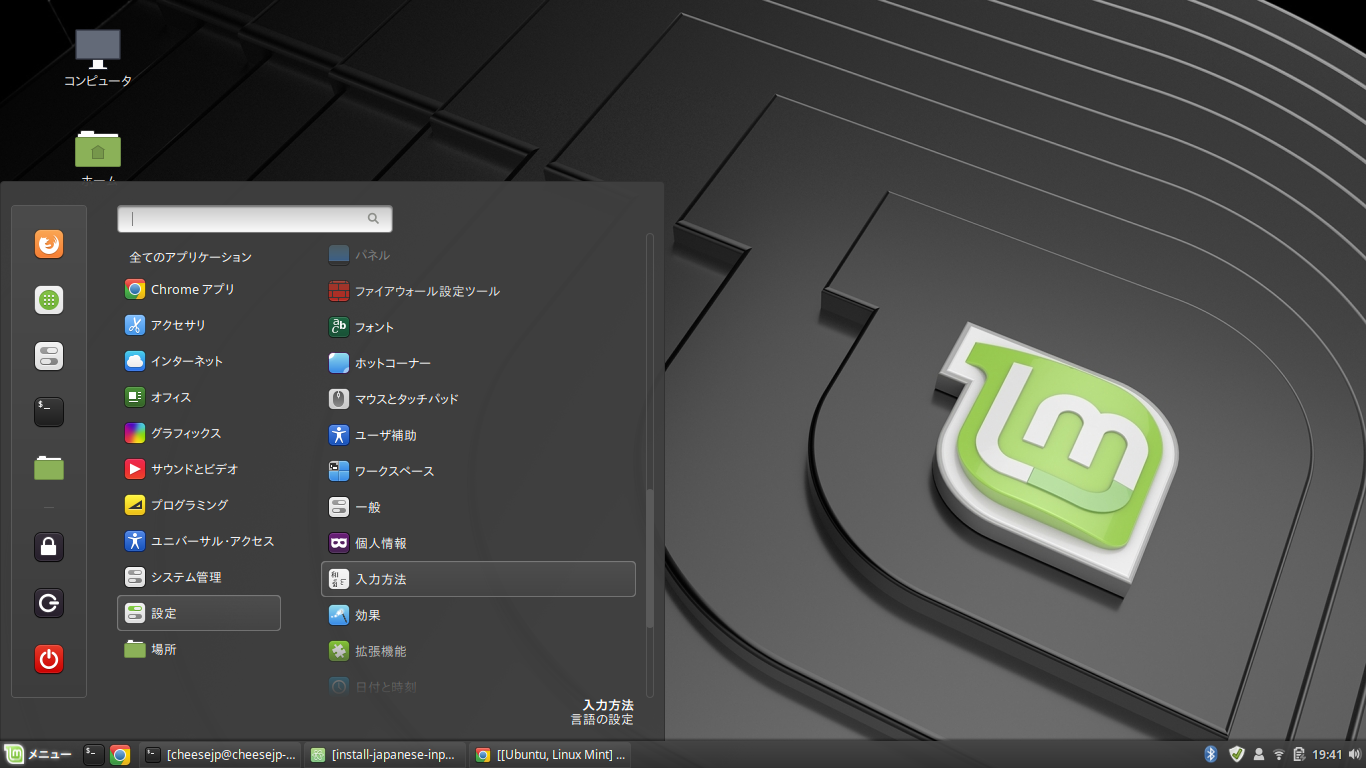Launch マウスとタッチパッド settings
The width and height of the screenshot is (1366, 768).
point(407,399)
